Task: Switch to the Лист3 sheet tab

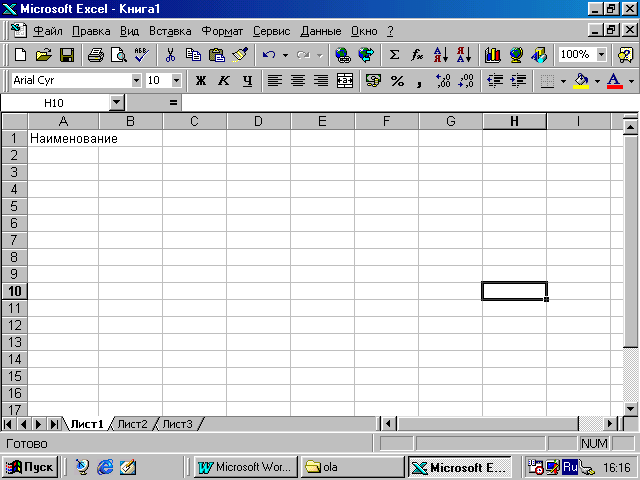Action: pyautogui.click(x=177, y=424)
